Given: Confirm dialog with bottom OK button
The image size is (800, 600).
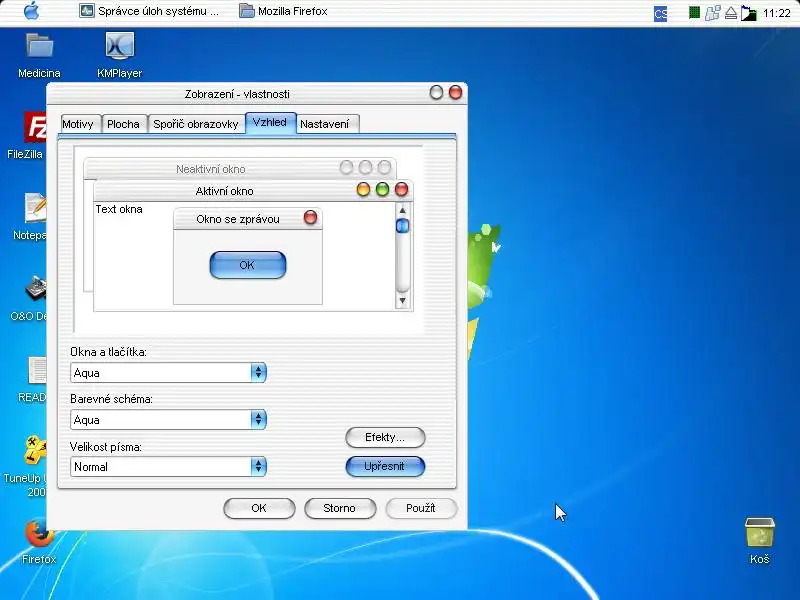Looking at the screenshot, I should tap(259, 508).
